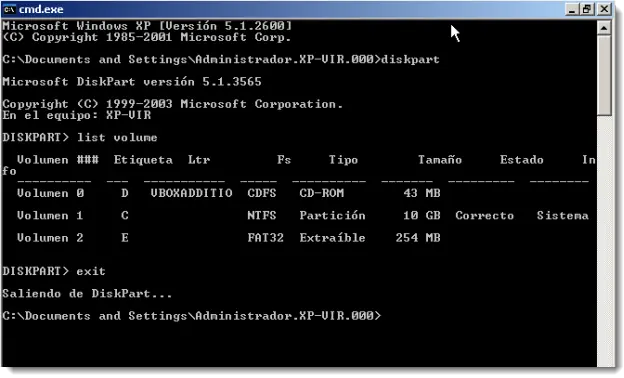Click drive letter 'E' of Volumen 2

(x=125, y=238)
